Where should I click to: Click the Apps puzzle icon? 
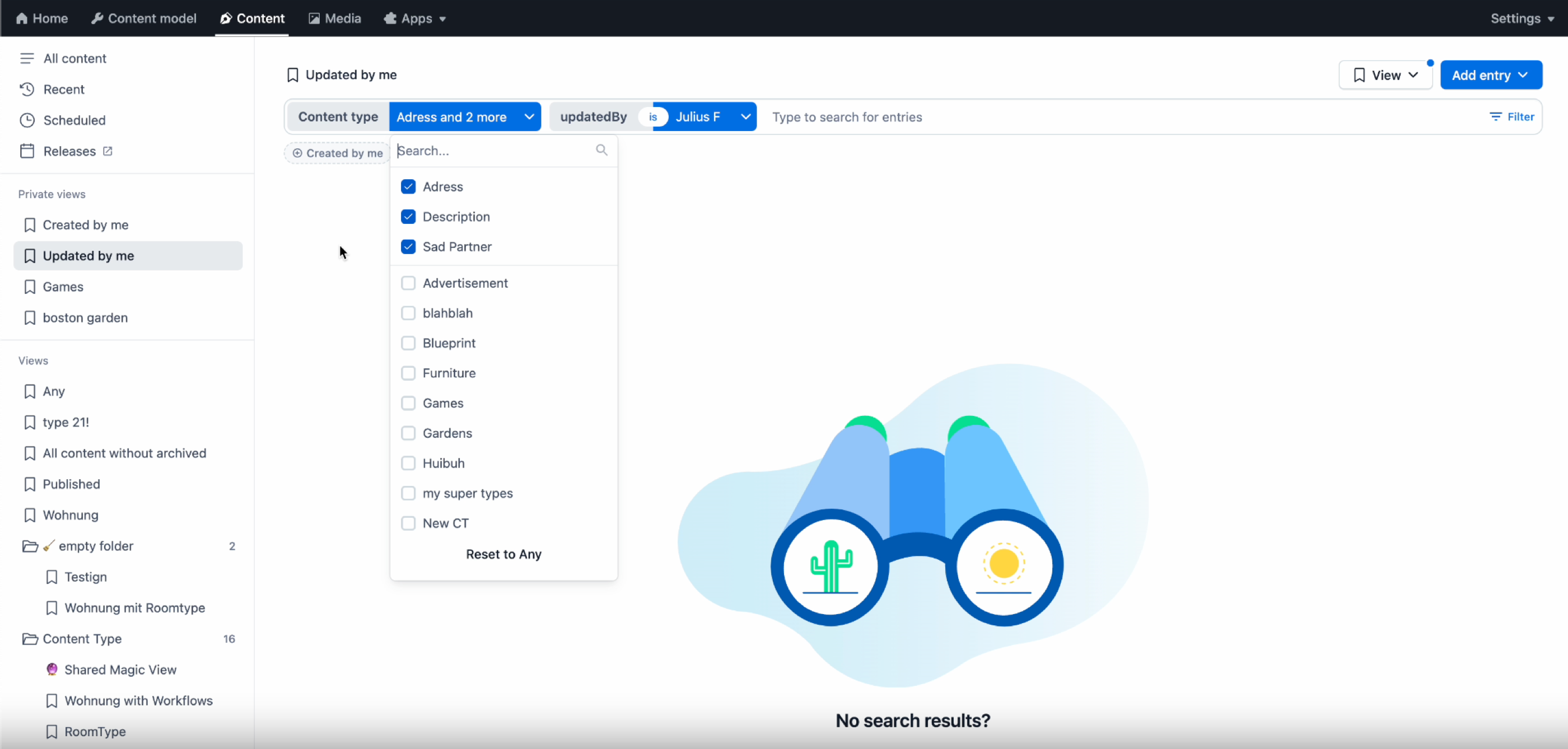[390, 18]
